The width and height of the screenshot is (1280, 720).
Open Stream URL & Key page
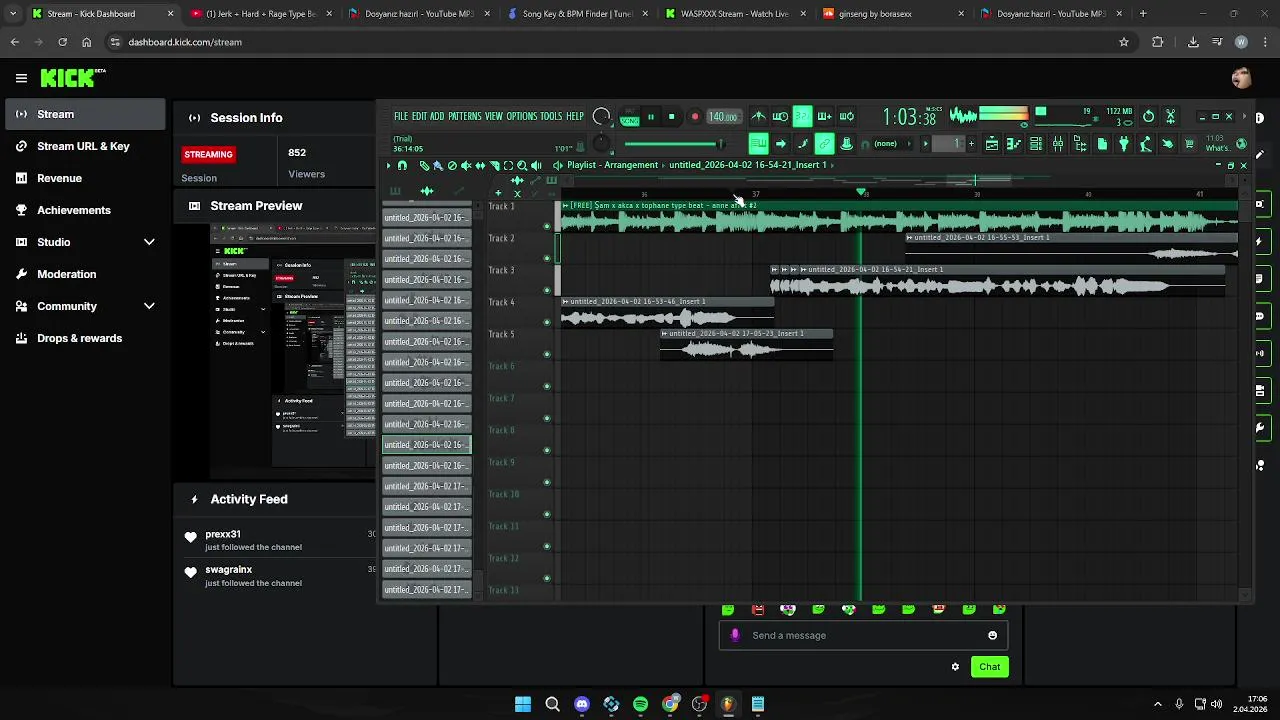[83, 146]
